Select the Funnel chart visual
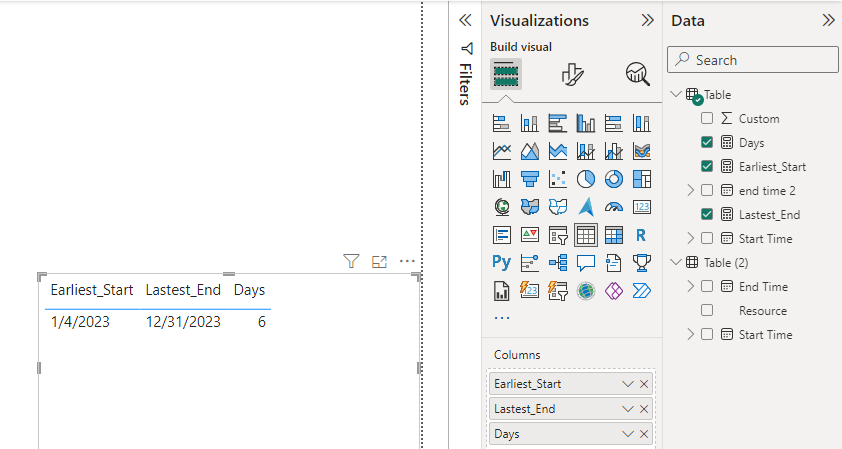 coord(529,179)
